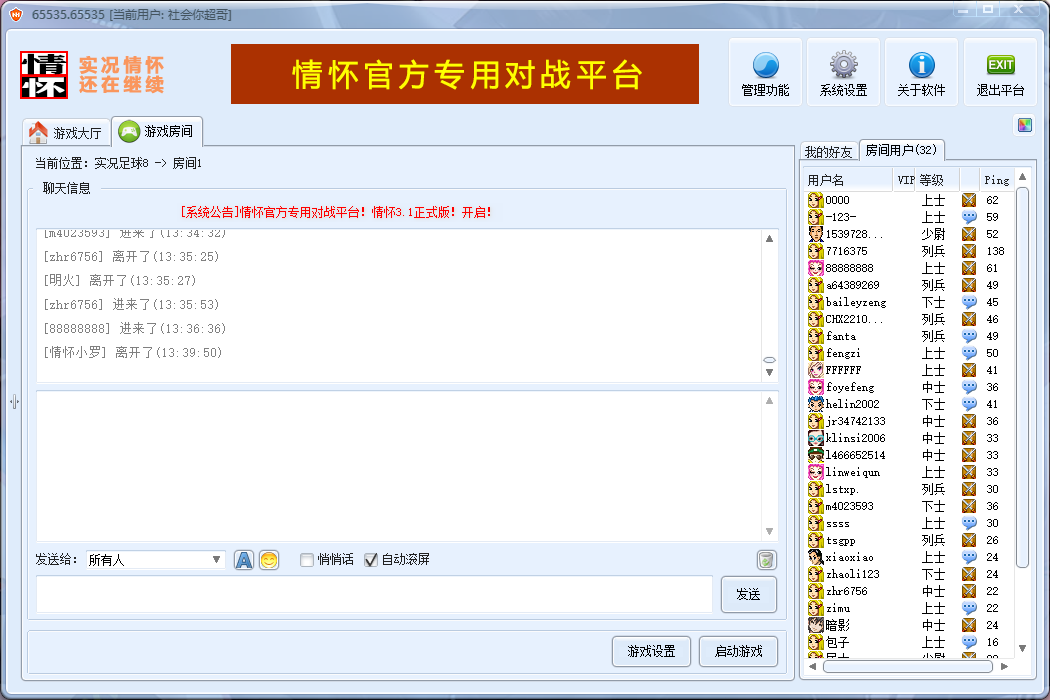Disable the 自动滚屏 auto-scroll checkbox

point(371,560)
